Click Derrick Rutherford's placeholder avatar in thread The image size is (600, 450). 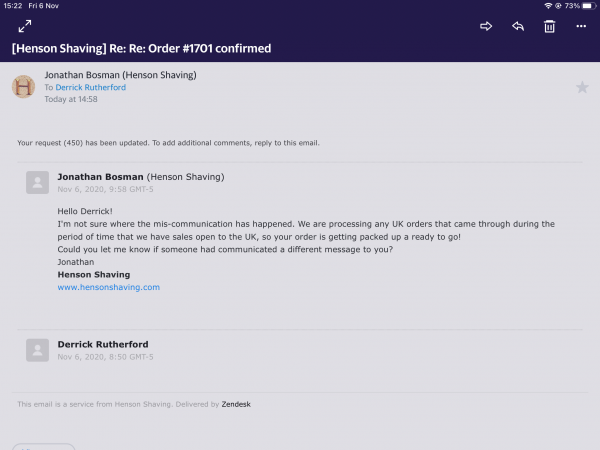[x=38, y=350]
